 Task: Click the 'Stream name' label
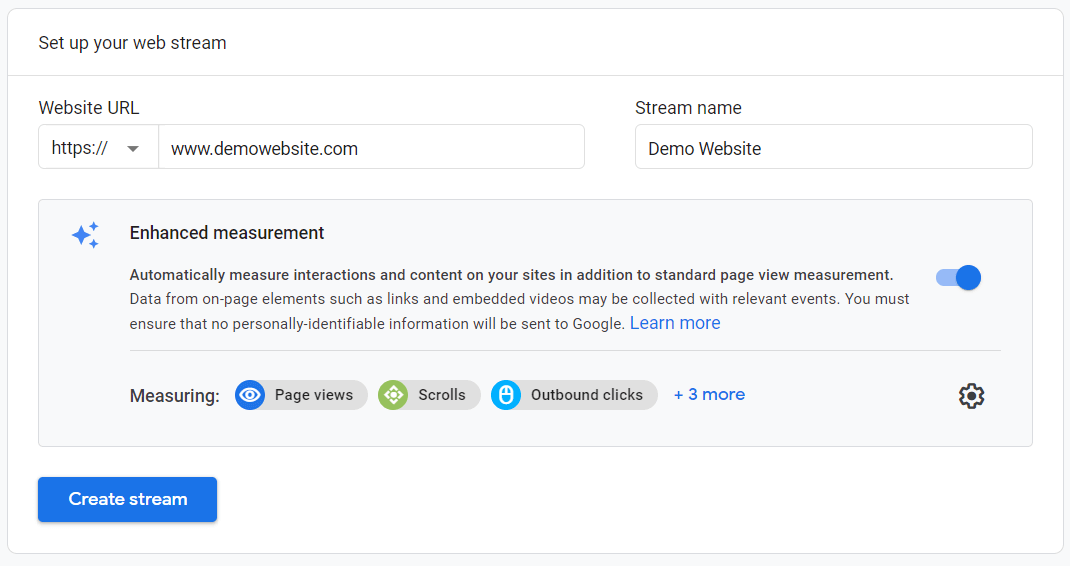tap(688, 108)
